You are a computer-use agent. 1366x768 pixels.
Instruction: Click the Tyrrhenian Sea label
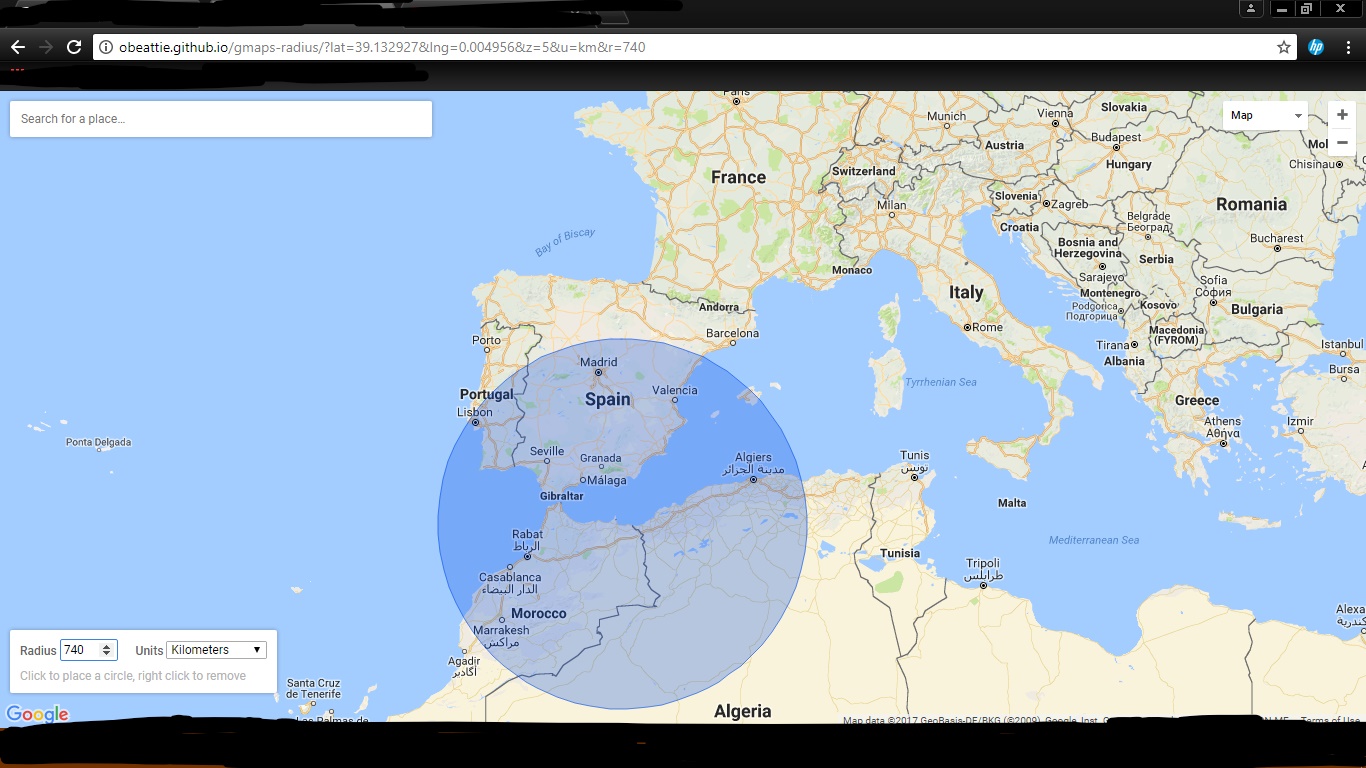pos(941,382)
